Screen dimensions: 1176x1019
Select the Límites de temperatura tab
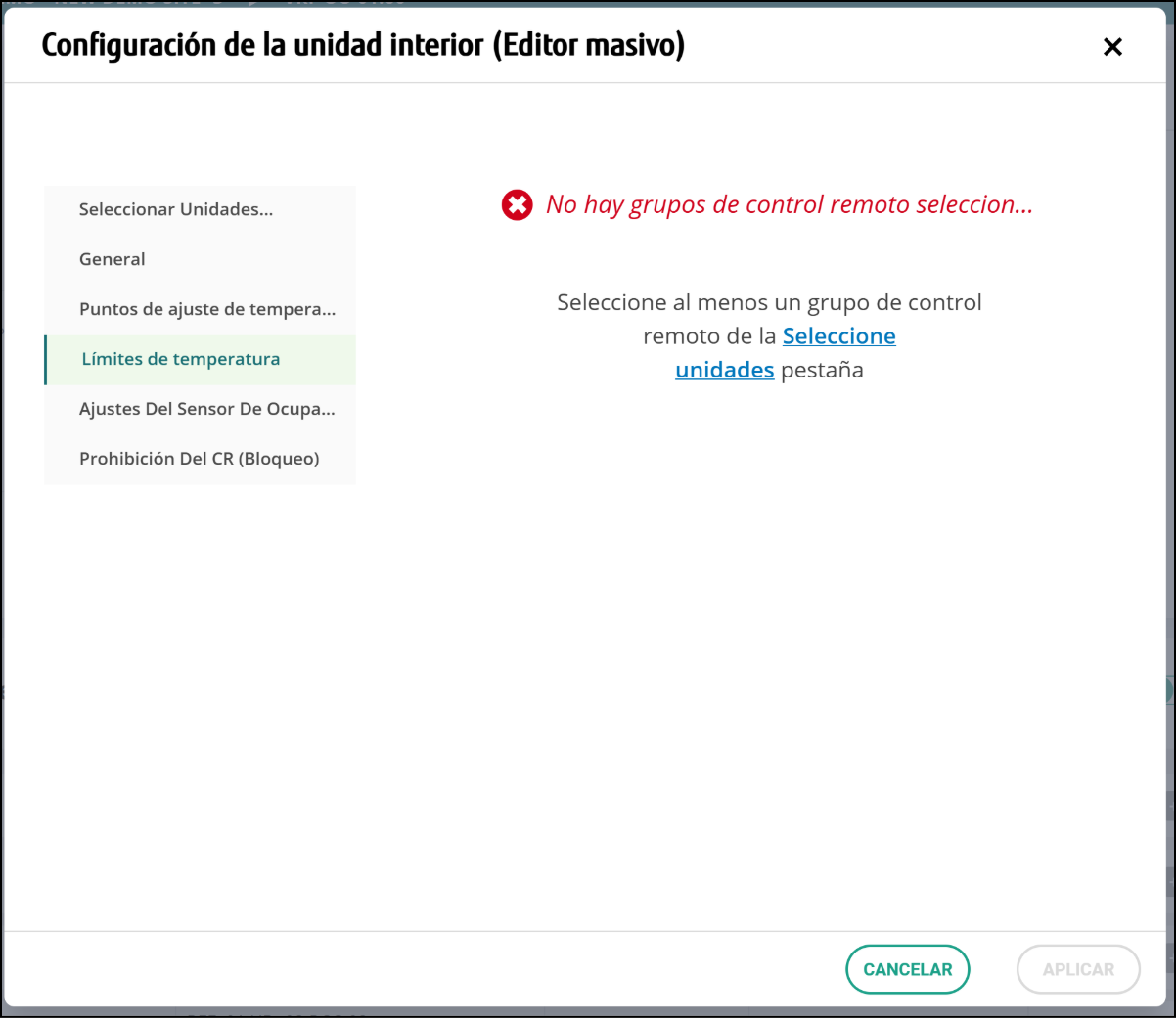(x=181, y=359)
